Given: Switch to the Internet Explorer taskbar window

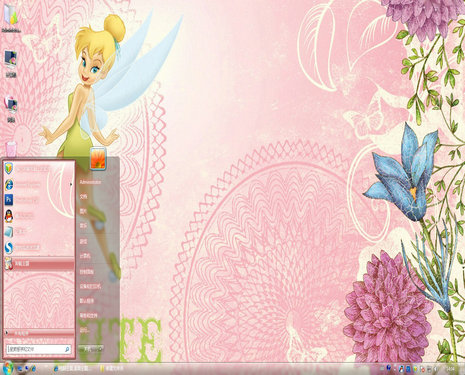Looking at the screenshot, I should click(72, 369).
